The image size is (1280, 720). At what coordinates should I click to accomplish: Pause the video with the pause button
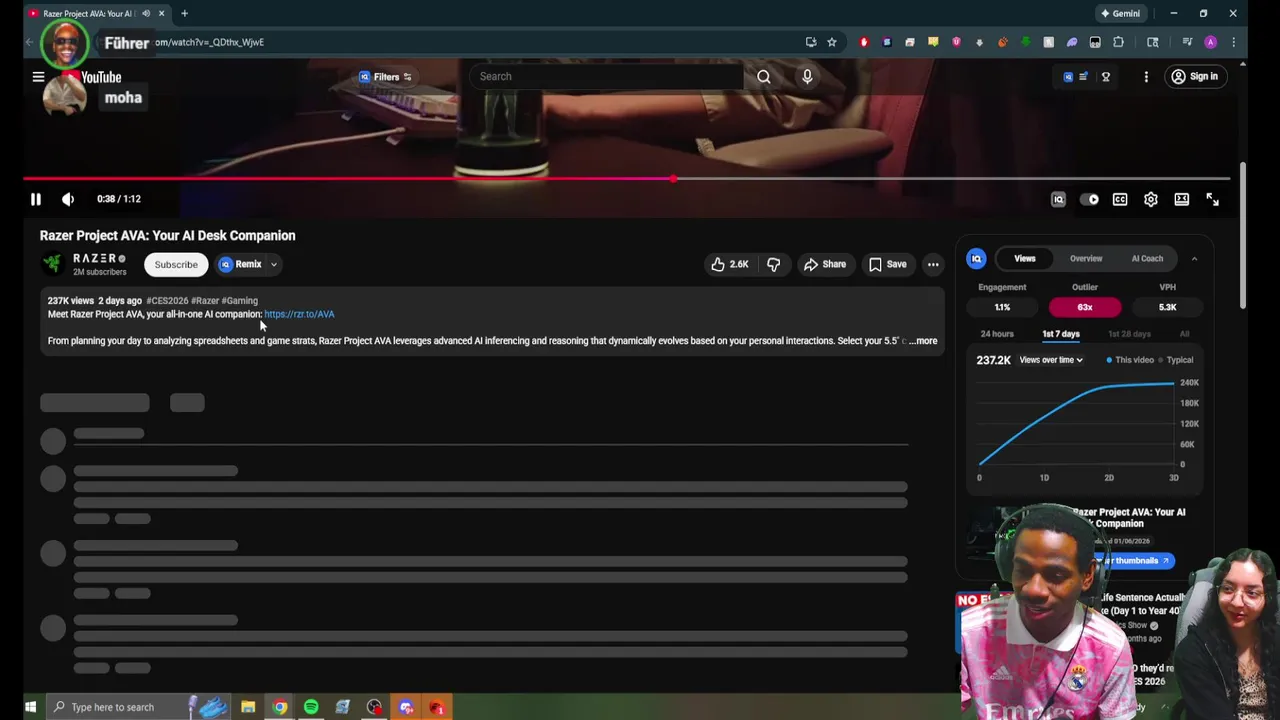(x=35, y=199)
